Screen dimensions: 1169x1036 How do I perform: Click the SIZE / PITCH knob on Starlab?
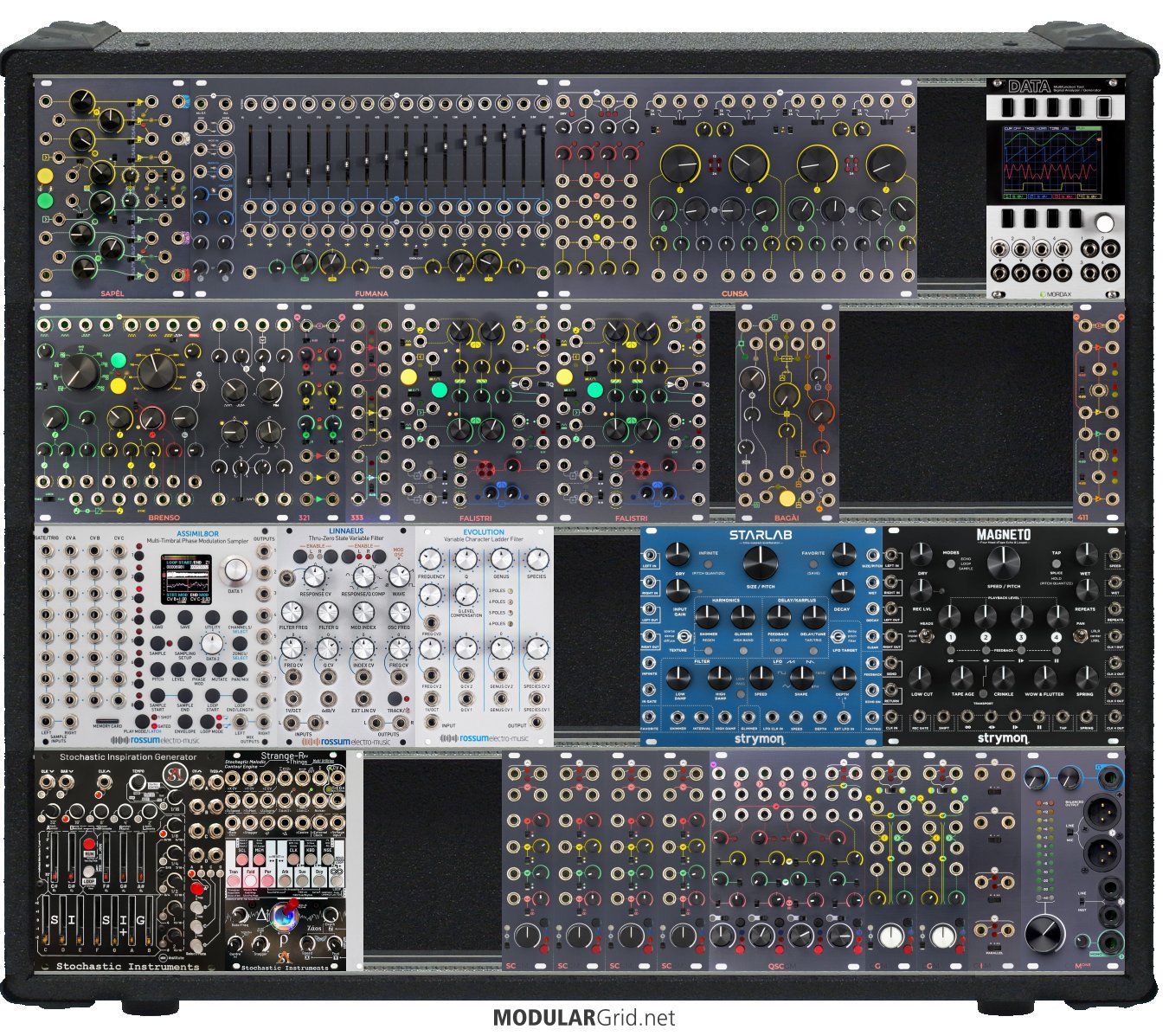760,562
